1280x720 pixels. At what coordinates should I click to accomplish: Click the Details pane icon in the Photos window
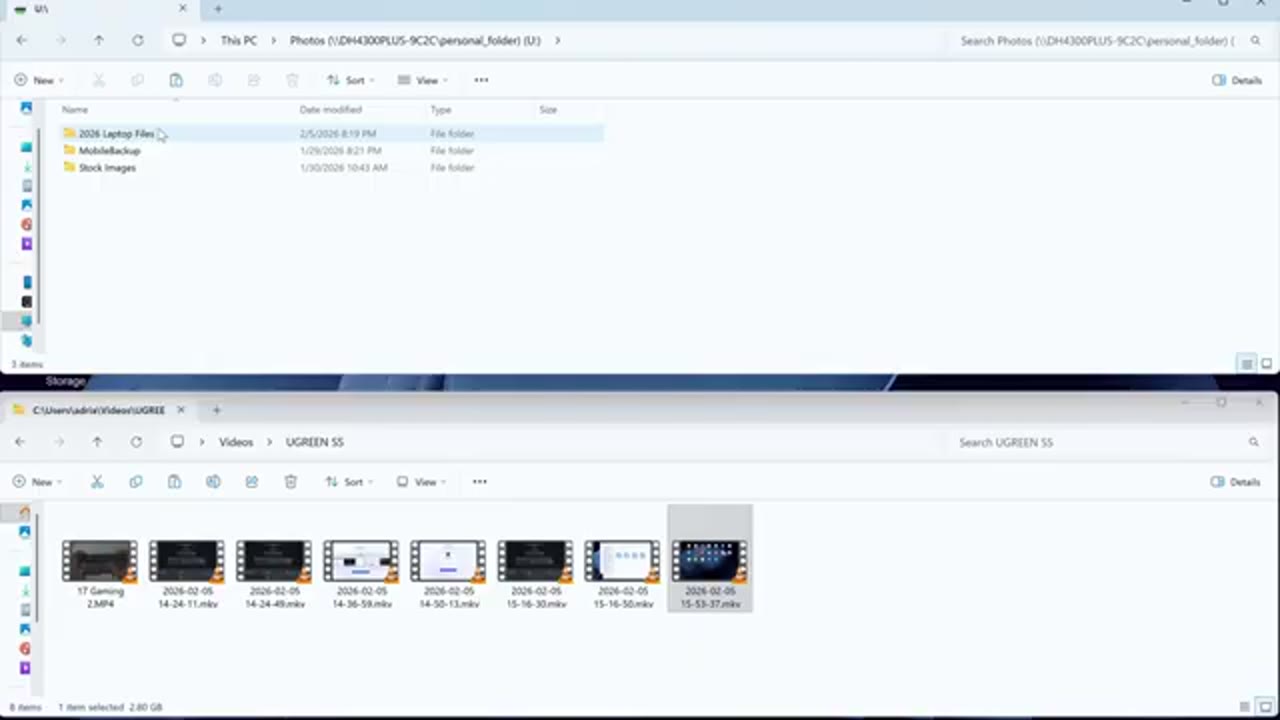coord(1237,80)
